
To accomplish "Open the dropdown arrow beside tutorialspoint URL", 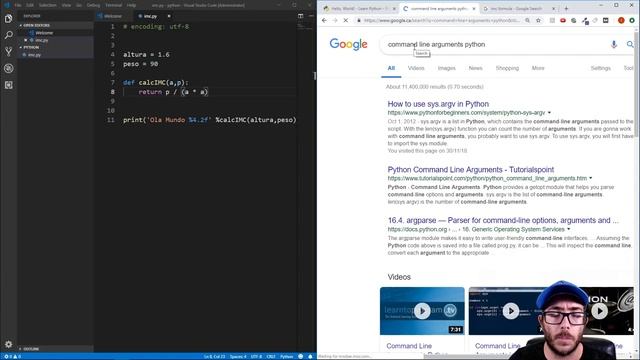I will (x=591, y=178).
